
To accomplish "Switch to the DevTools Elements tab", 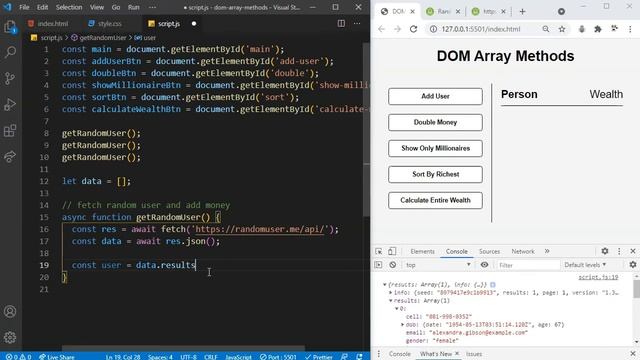I will (422, 251).
